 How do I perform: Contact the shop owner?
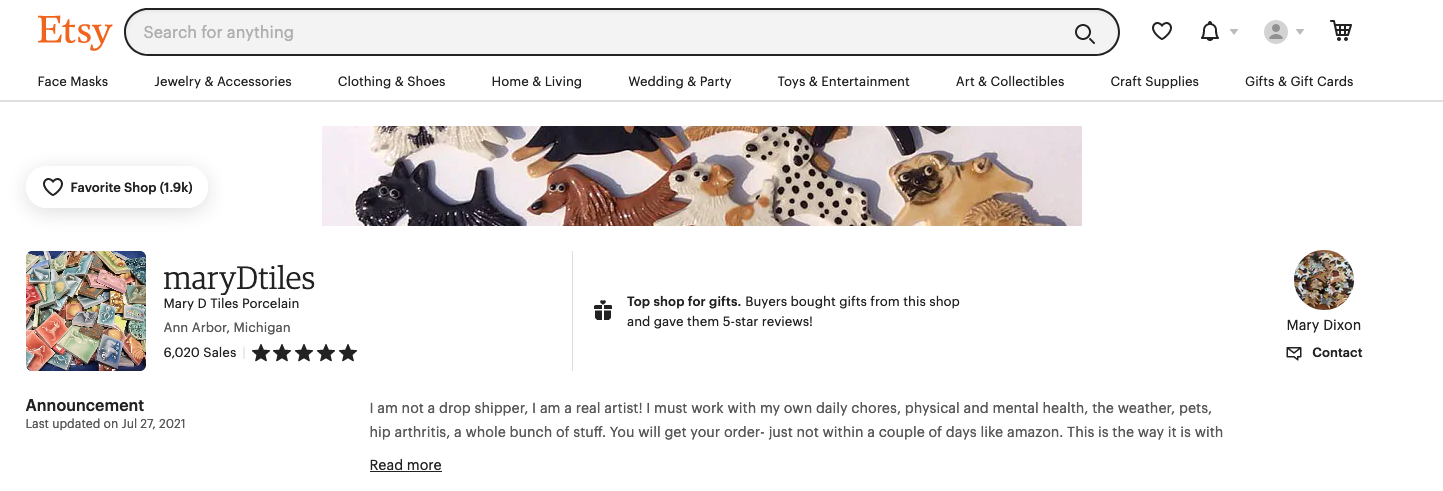point(1324,353)
